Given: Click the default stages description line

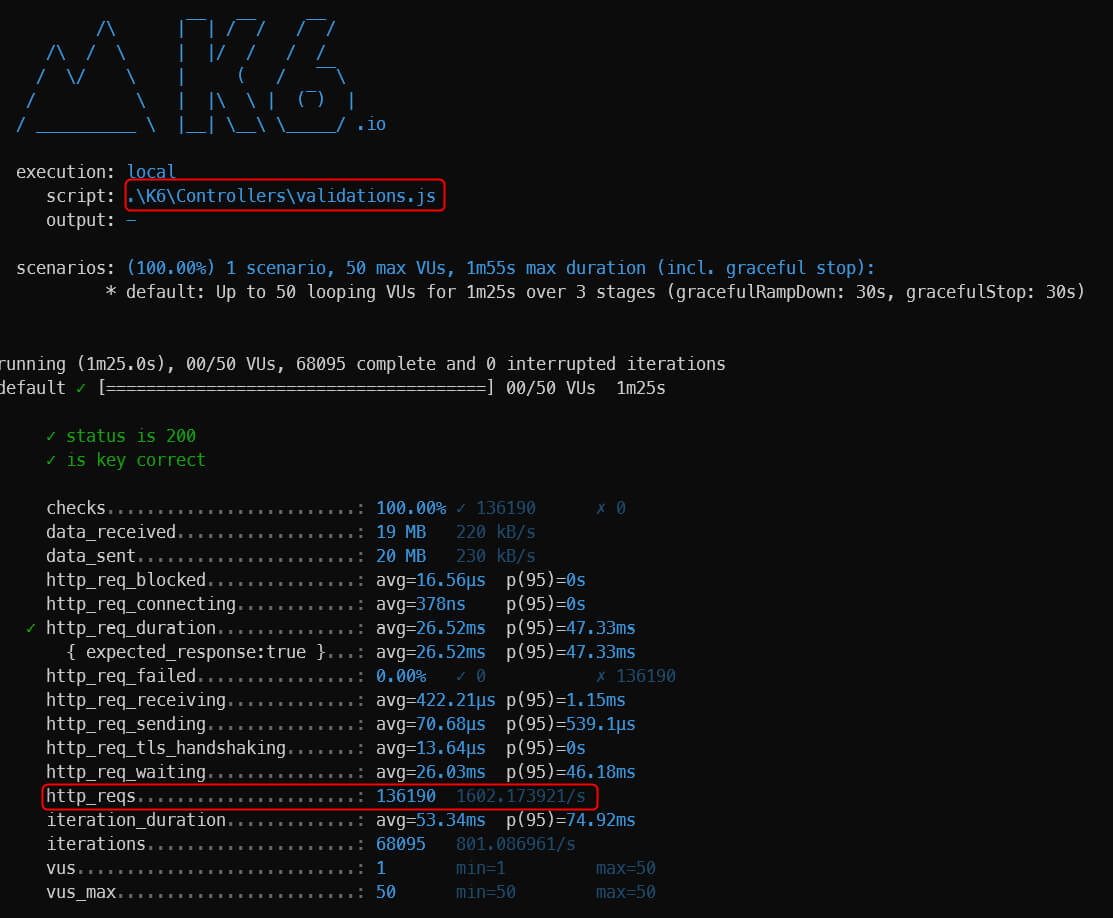Looking at the screenshot, I should [595, 292].
